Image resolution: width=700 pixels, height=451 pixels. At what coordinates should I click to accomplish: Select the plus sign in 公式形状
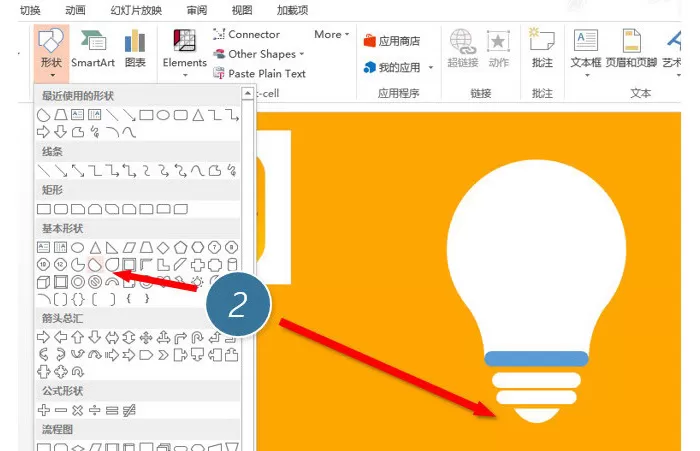coord(43,410)
